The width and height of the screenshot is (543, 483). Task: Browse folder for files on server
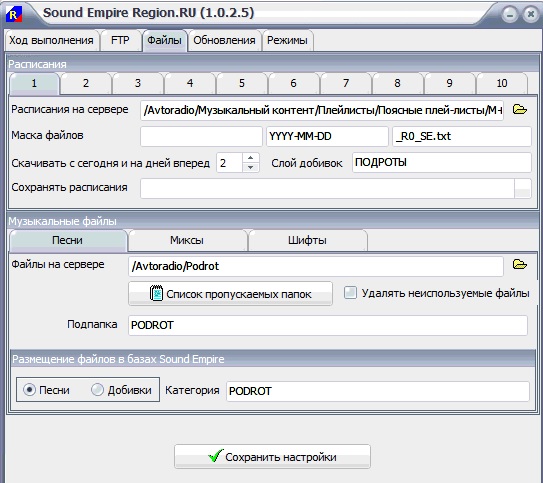519,265
